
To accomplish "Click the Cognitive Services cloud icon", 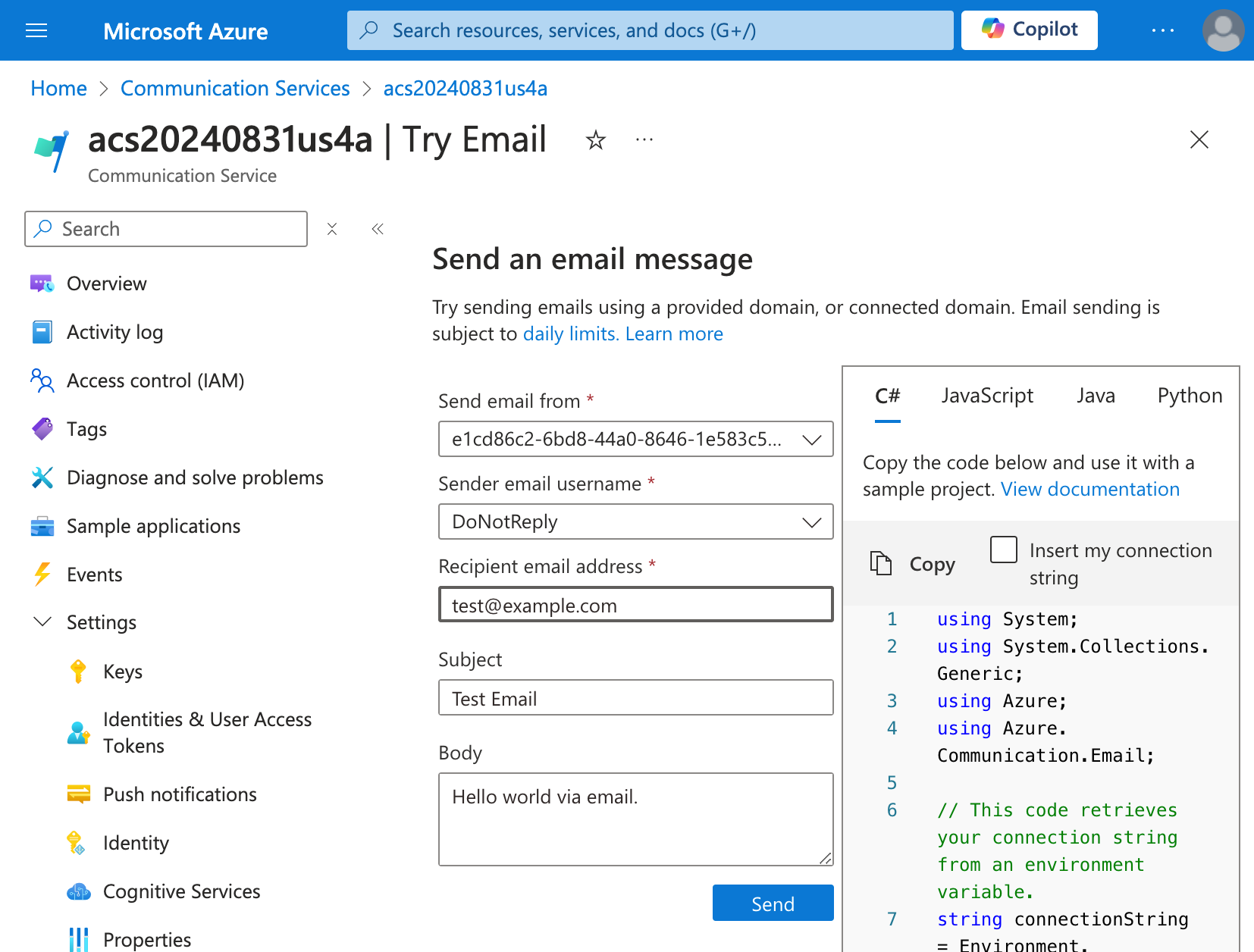I will 78,891.
